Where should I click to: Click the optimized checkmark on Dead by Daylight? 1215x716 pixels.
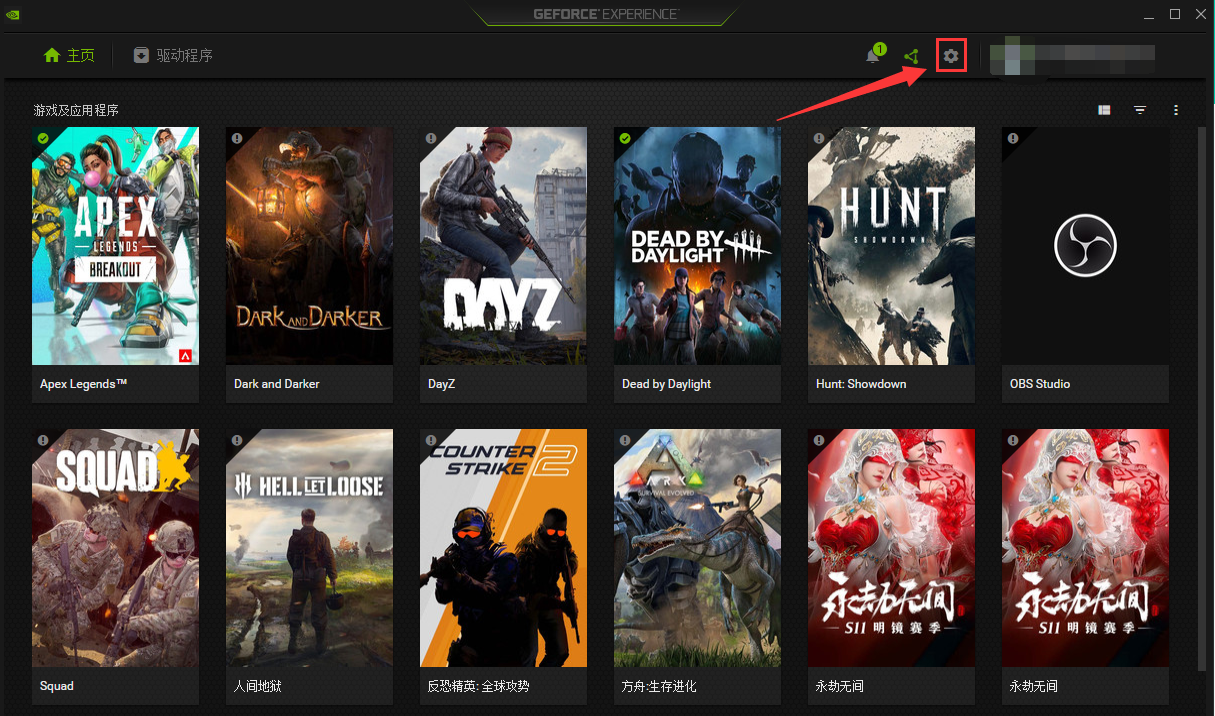pos(625,138)
